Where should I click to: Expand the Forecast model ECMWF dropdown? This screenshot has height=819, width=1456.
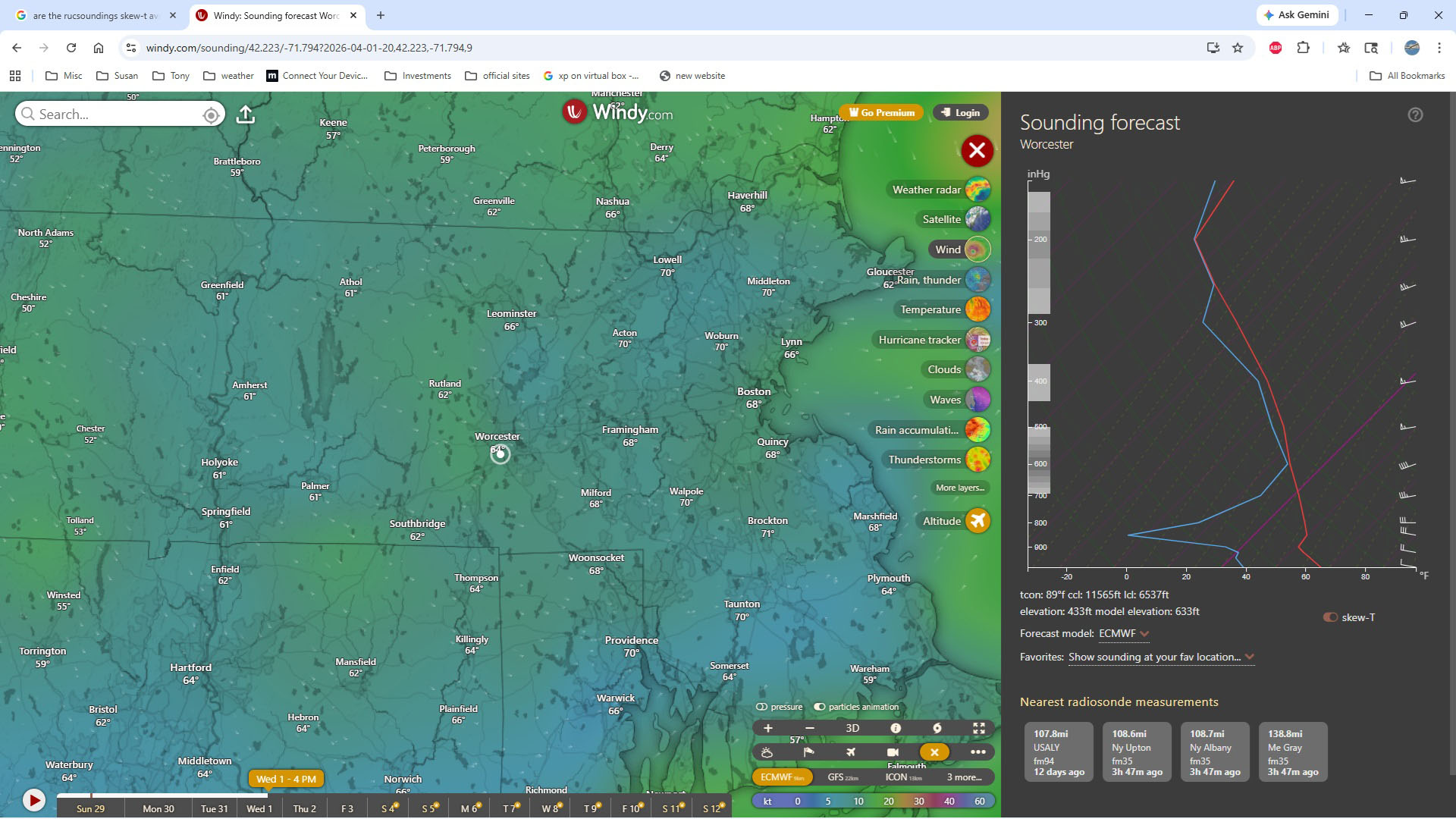(x=1124, y=634)
